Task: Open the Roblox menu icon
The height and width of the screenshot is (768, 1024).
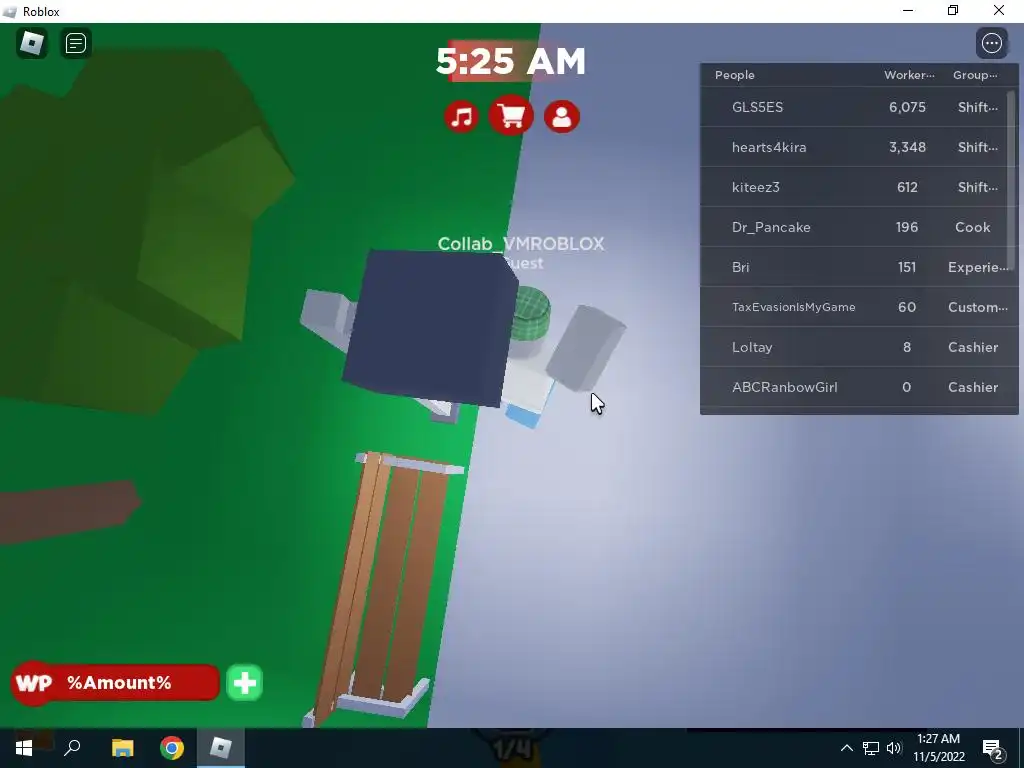Action: click(x=32, y=43)
